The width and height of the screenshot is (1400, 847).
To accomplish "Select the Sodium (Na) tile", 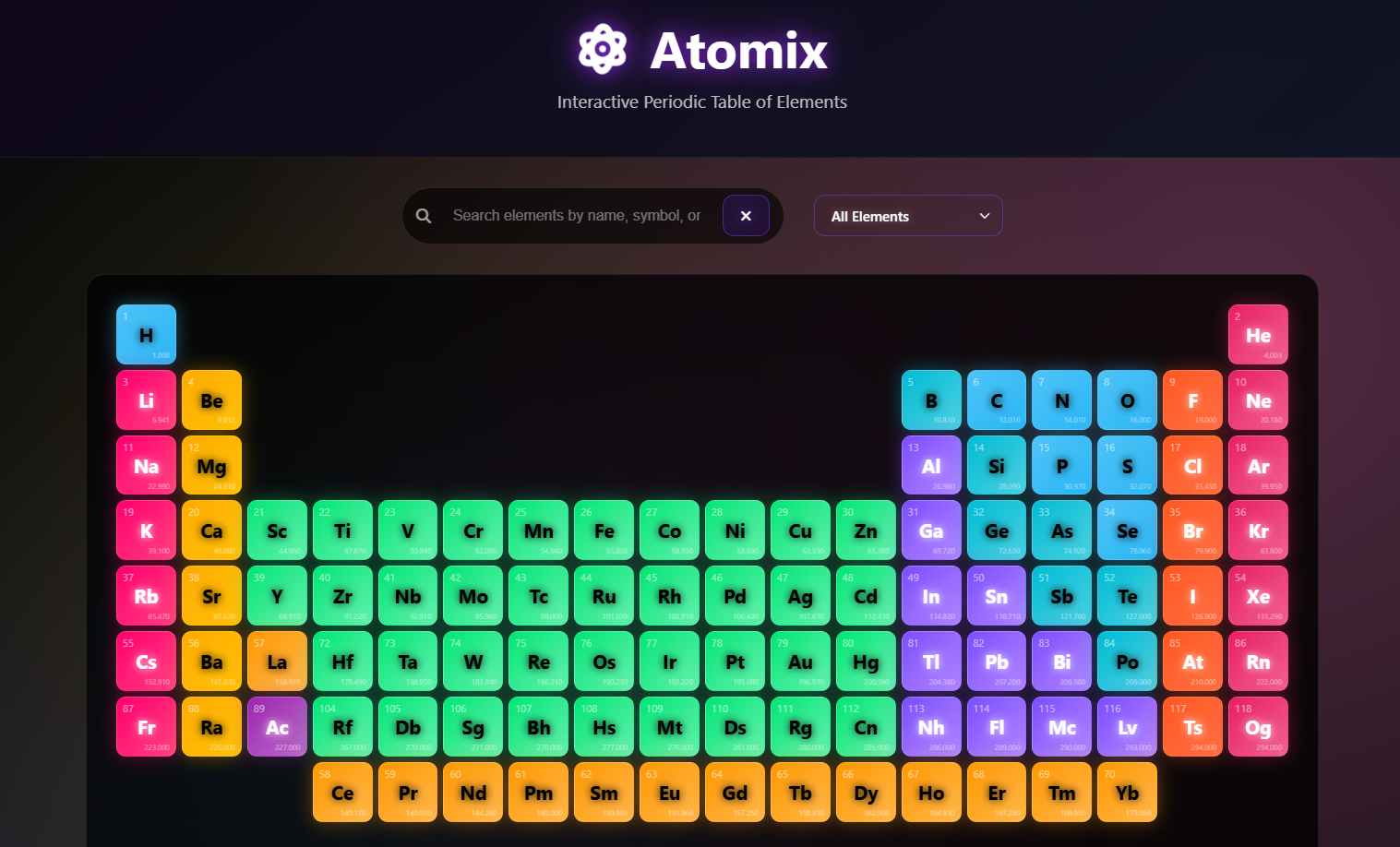I will tap(146, 465).
